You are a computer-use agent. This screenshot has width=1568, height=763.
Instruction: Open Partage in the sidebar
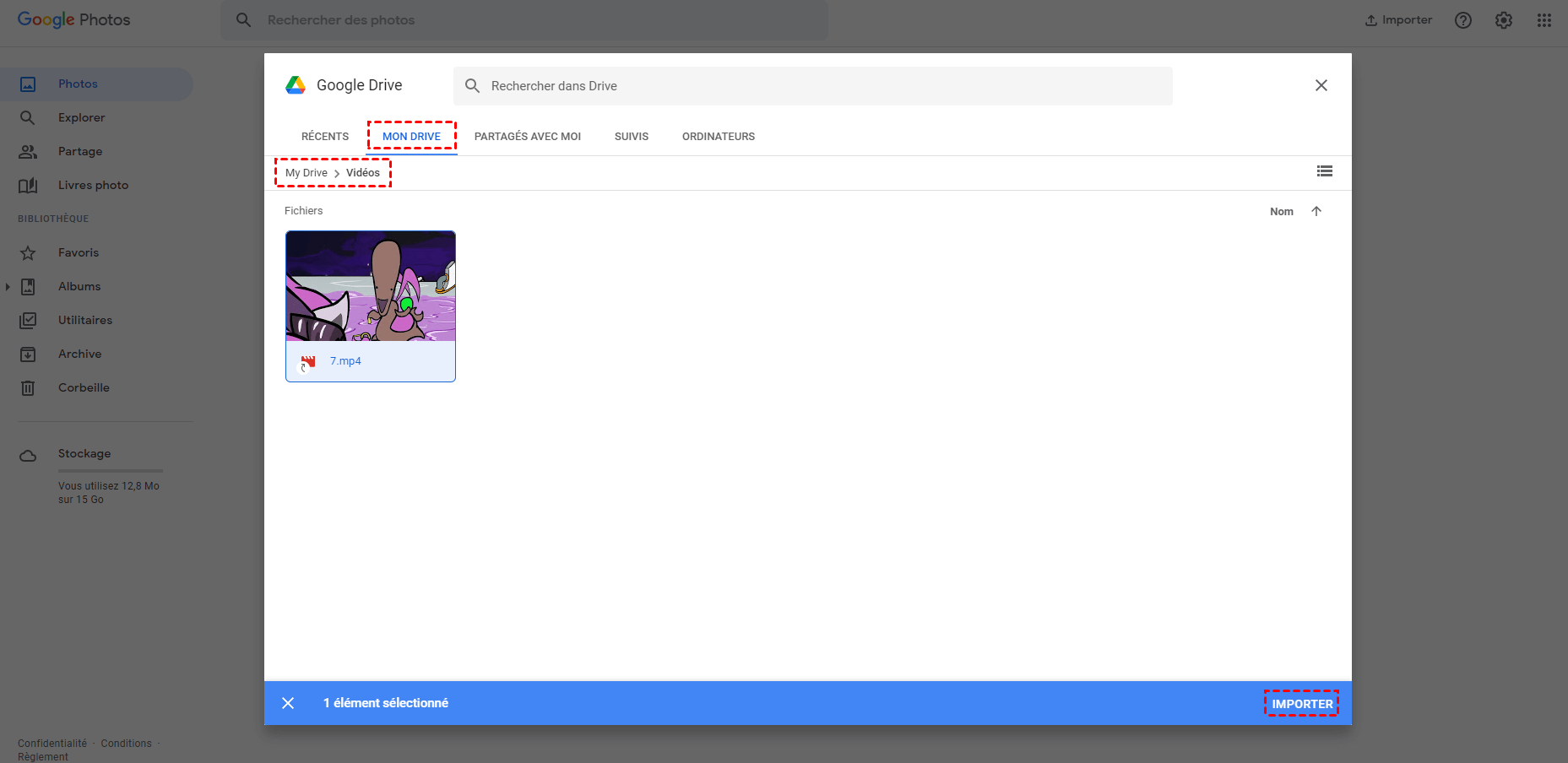(x=80, y=152)
